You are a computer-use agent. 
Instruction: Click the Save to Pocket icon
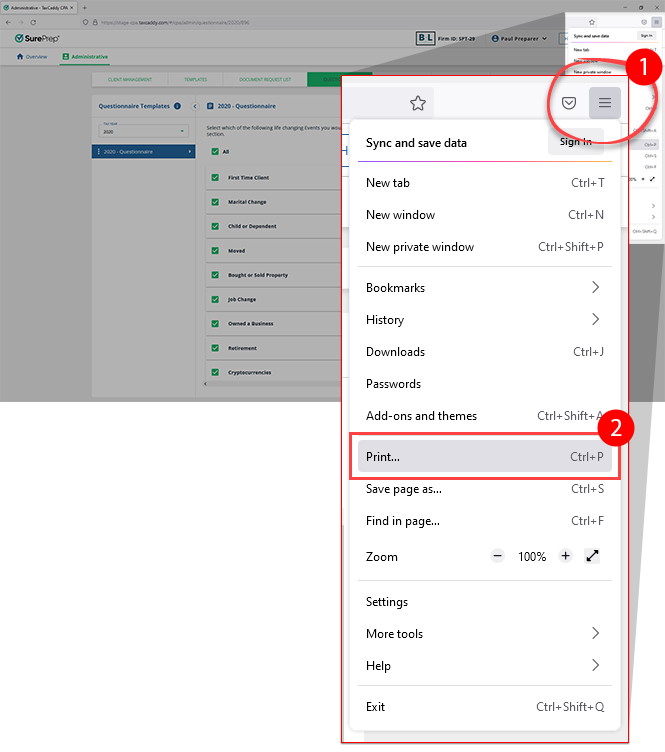569,103
